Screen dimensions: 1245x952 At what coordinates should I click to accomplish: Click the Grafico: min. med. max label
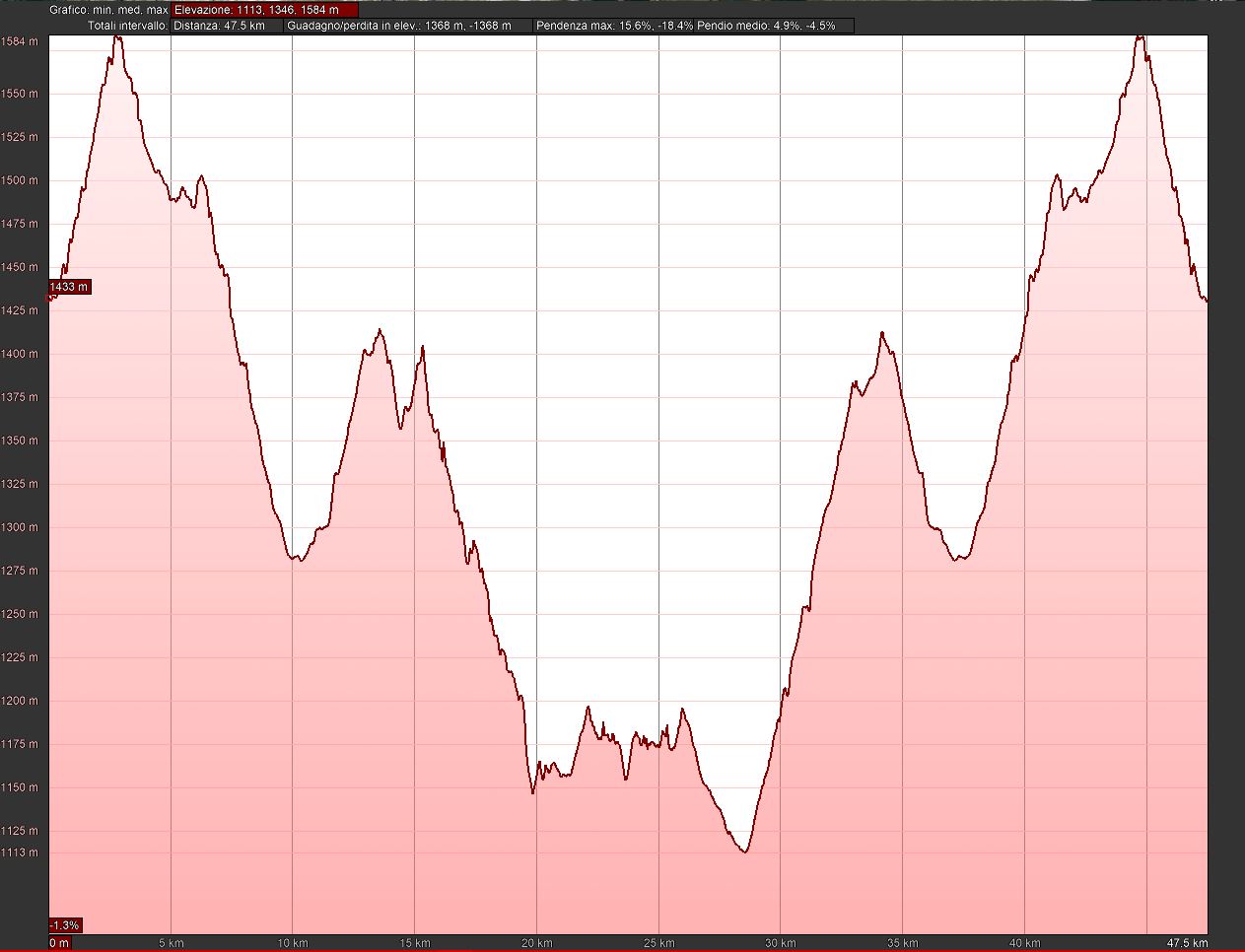coord(108,10)
